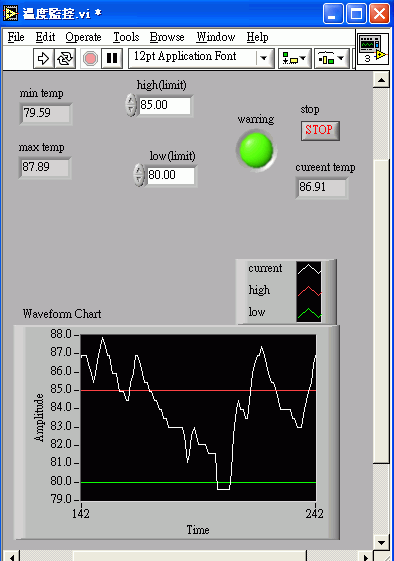Click the Abort Execution red stop icon
Image resolution: width=394 pixels, height=561 pixels.
[x=90, y=58]
